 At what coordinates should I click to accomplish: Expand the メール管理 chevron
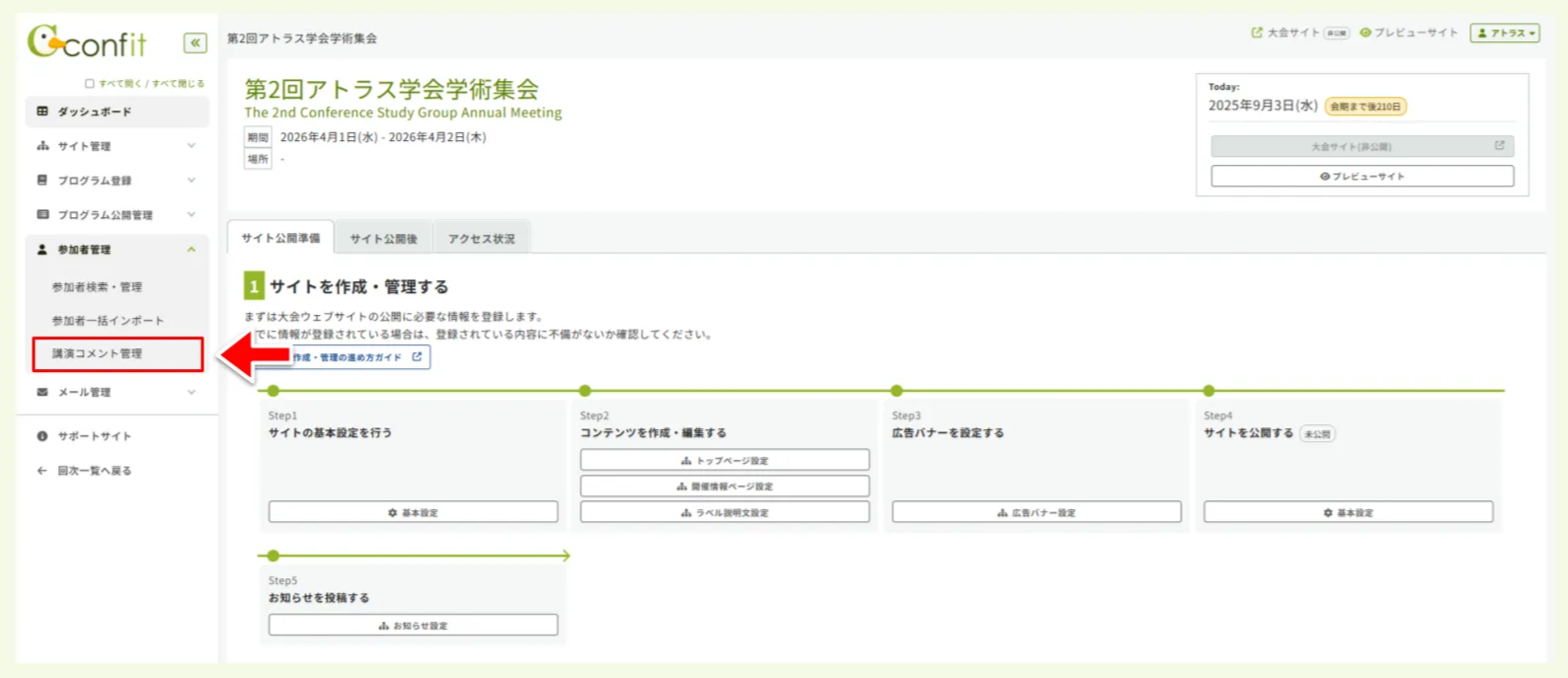pos(192,393)
